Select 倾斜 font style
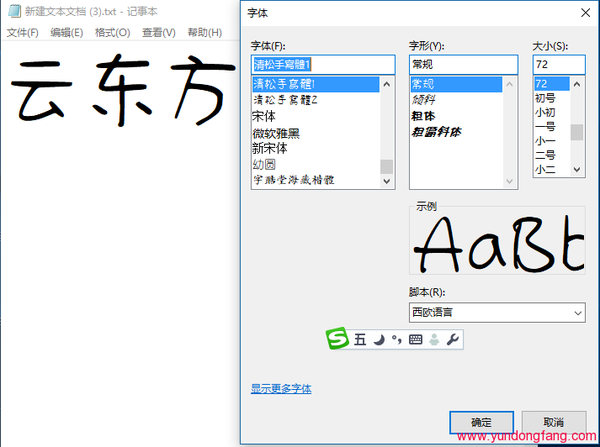600x447 pixels. tap(456, 100)
